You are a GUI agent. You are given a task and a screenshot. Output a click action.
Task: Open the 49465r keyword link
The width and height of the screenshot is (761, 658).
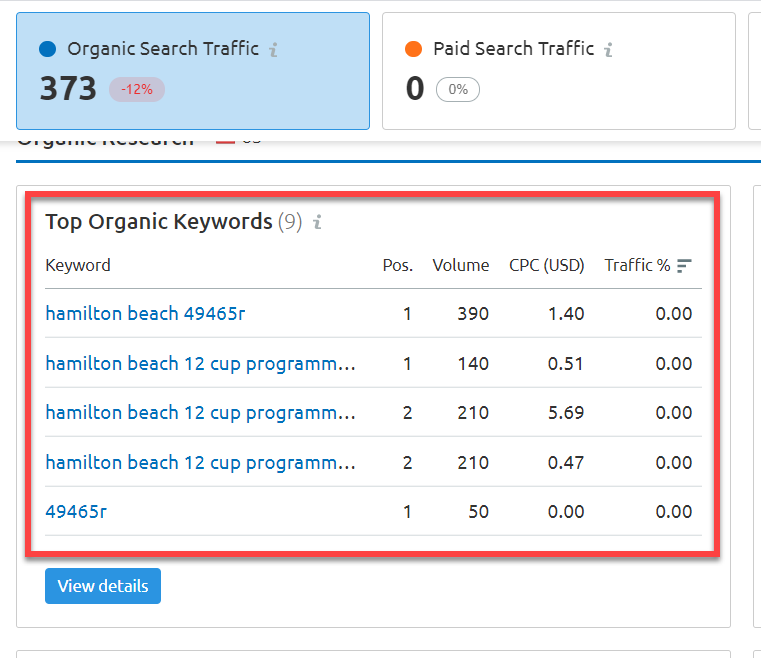pos(76,512)
